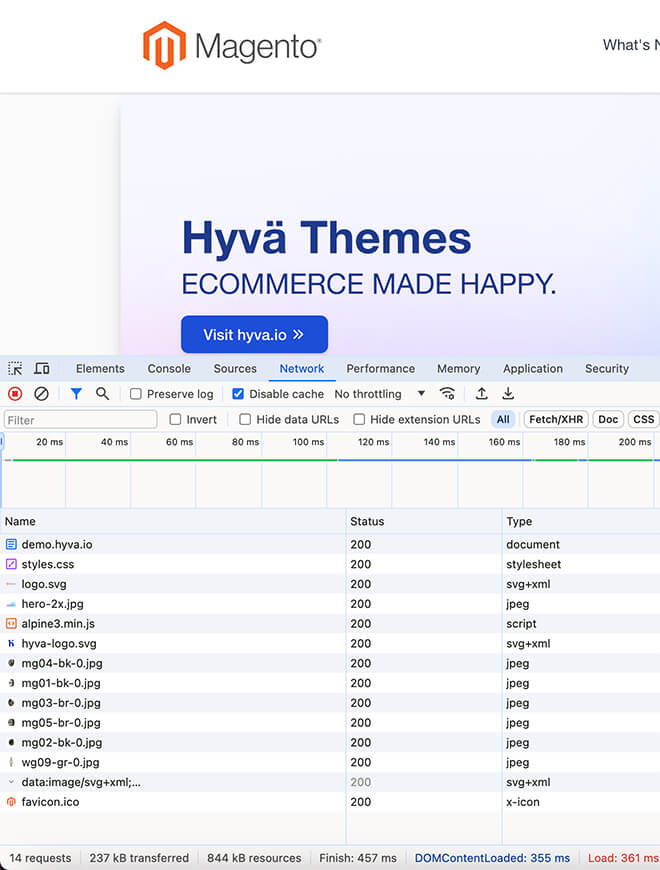Check Hide data URLs

pyautogui.click(x=245, y=419)
